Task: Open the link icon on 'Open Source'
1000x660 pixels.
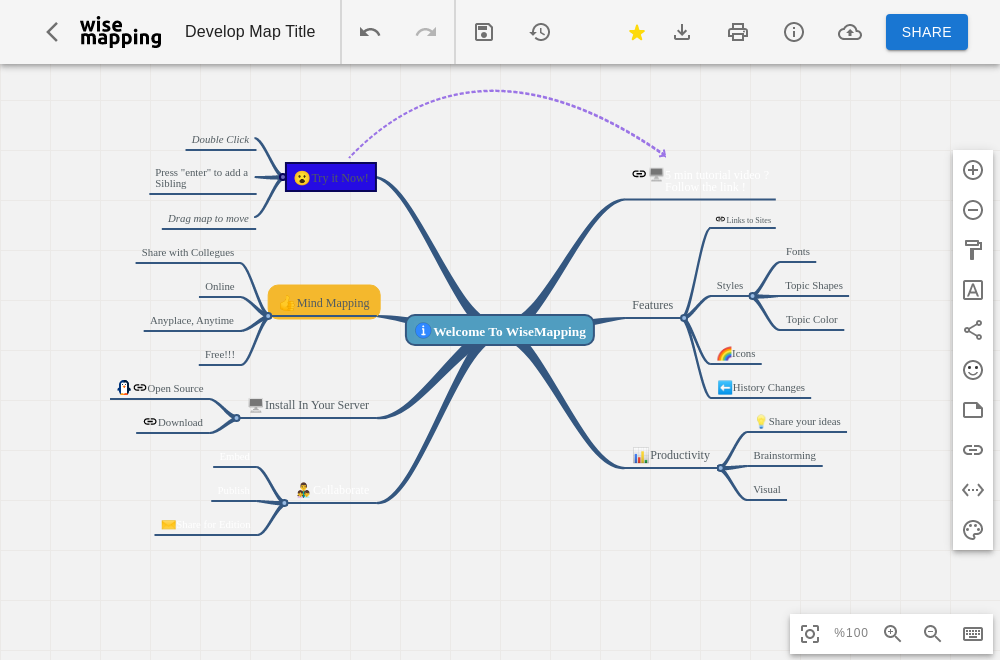Action: click(140, 387)
